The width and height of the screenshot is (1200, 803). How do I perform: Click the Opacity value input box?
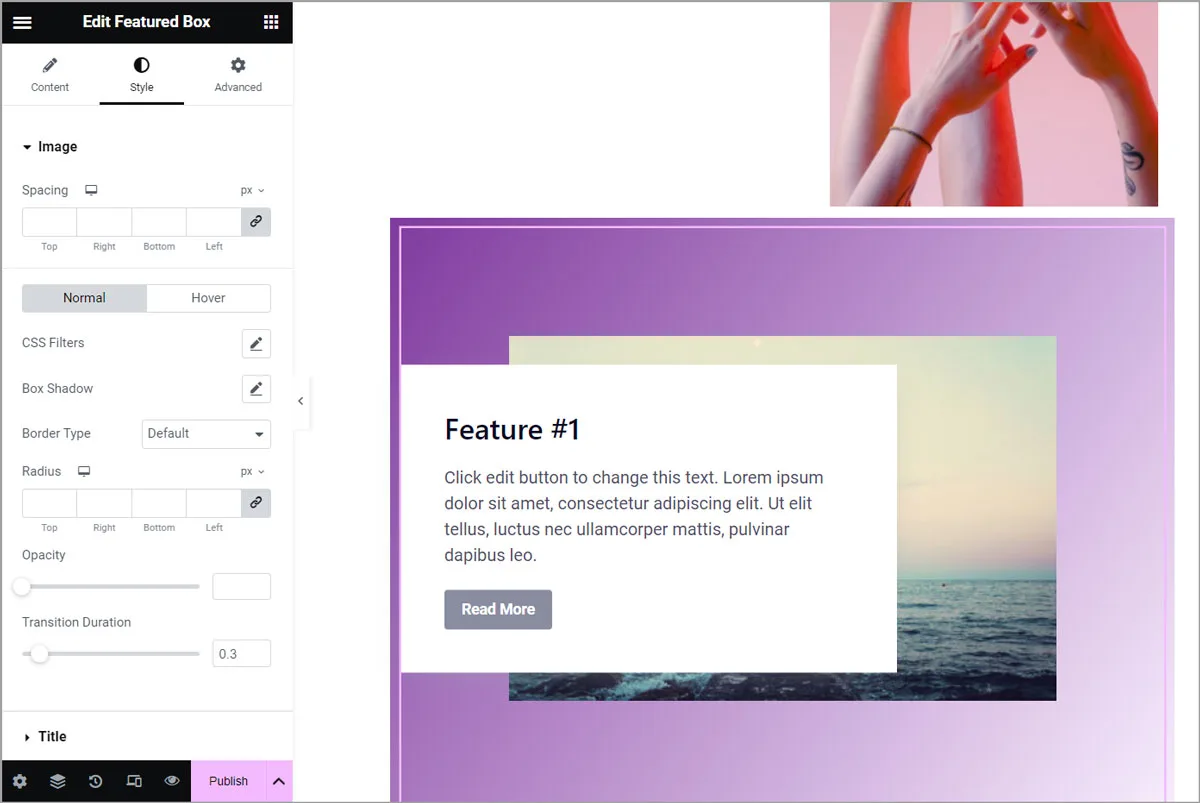pos(241,586)
